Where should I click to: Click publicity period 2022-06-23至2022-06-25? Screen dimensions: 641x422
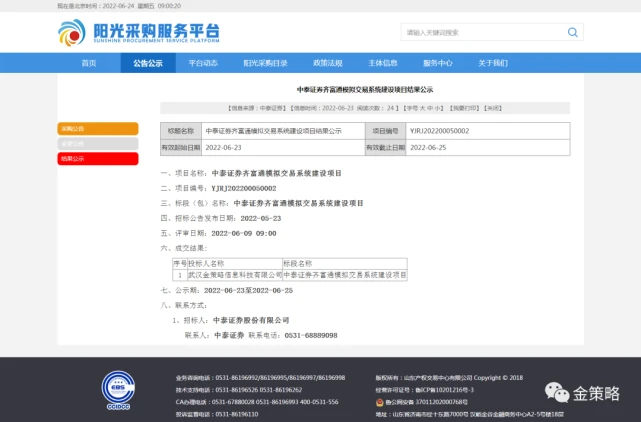tap(249, 290)
